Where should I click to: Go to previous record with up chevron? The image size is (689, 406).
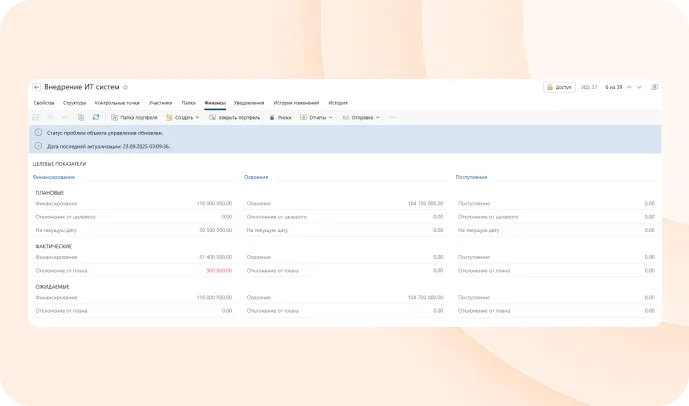point(630,88)
